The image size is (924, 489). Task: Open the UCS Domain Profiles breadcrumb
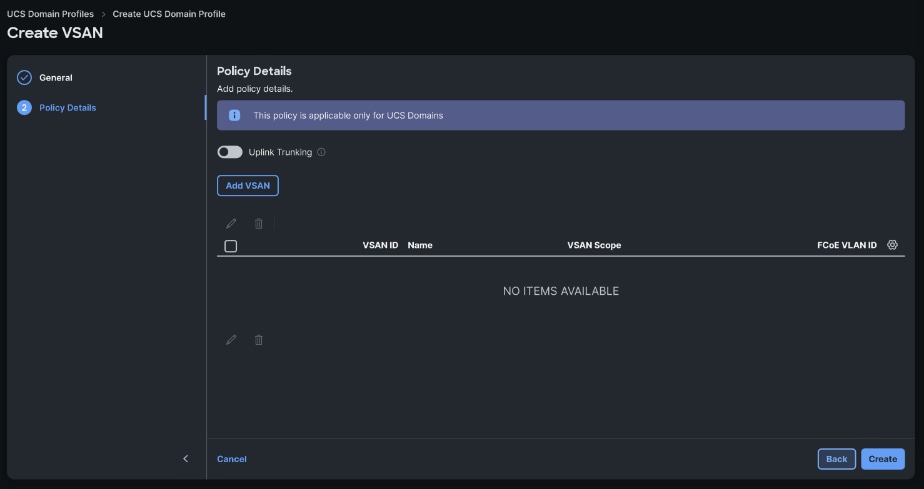pyautogui.click(x=50, y=14)
